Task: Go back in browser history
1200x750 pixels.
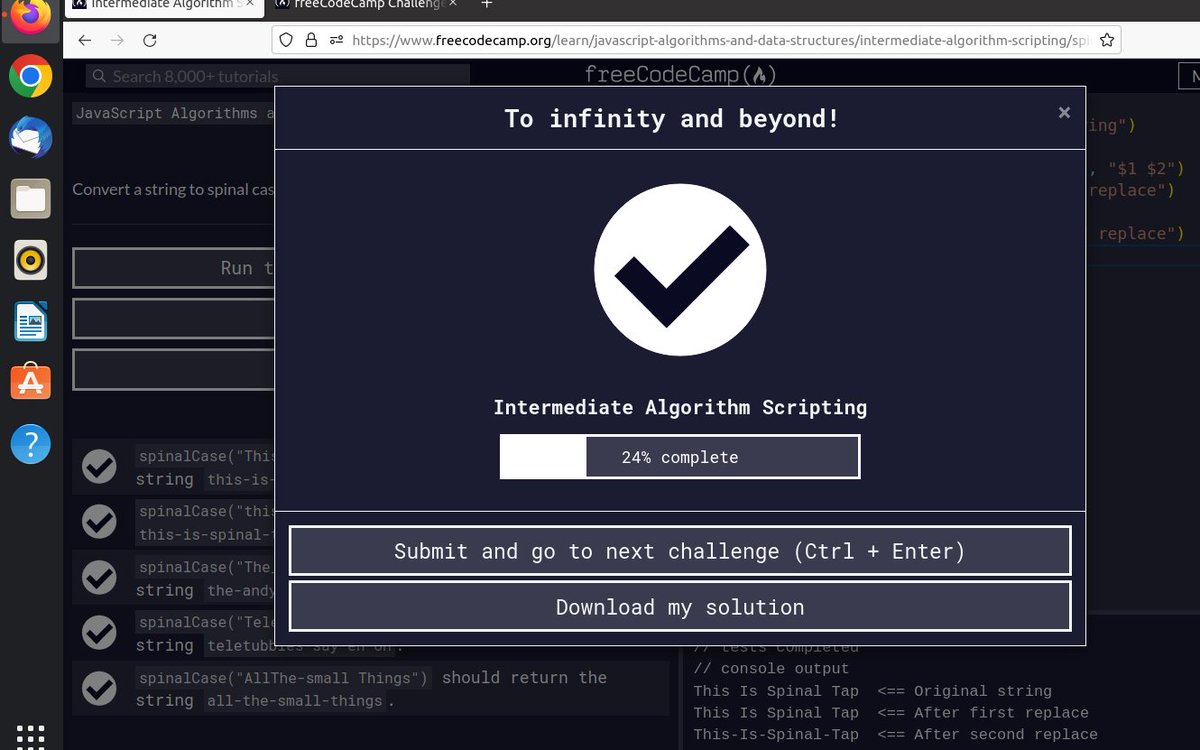Action: (x=84, y=40)
